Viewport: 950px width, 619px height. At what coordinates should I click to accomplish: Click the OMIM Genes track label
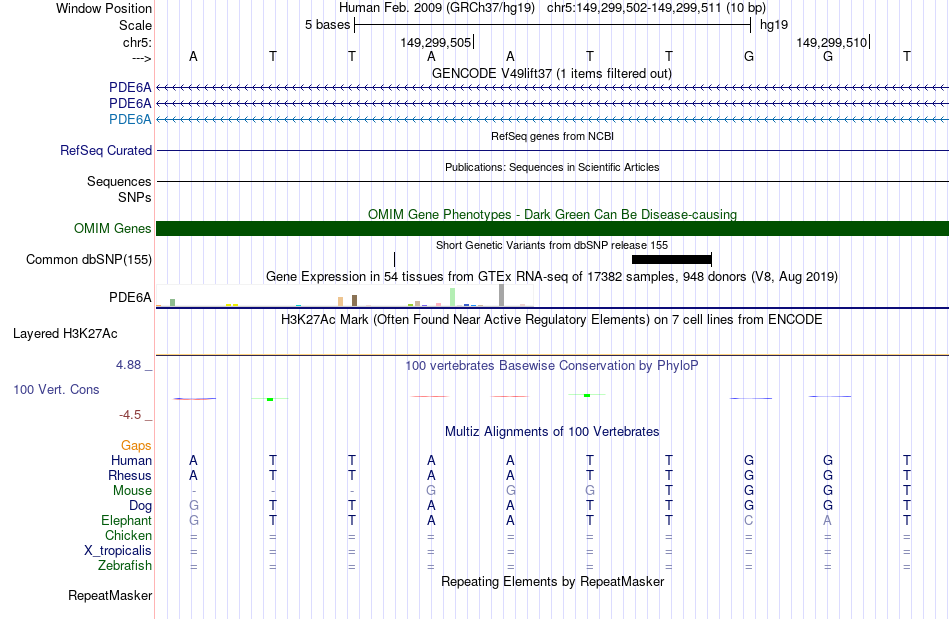[x=113, y=228]
